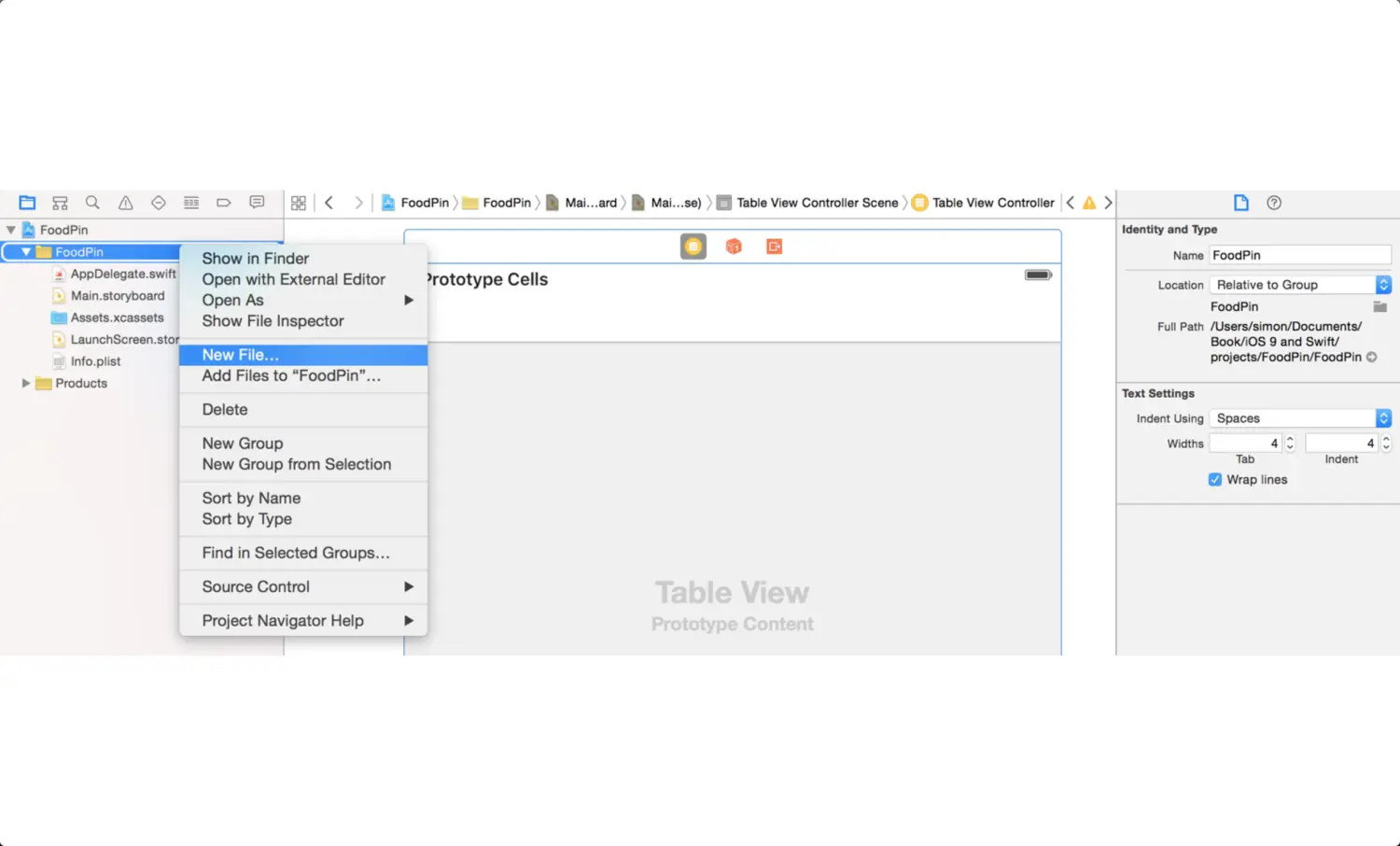Edit the Name field containing FoodPin
Viewport: 1400px width, 846px height.
1300,255
